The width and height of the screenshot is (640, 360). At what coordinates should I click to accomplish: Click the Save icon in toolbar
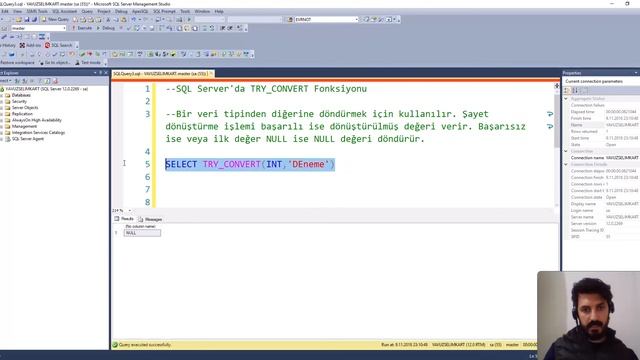[27, 19]
